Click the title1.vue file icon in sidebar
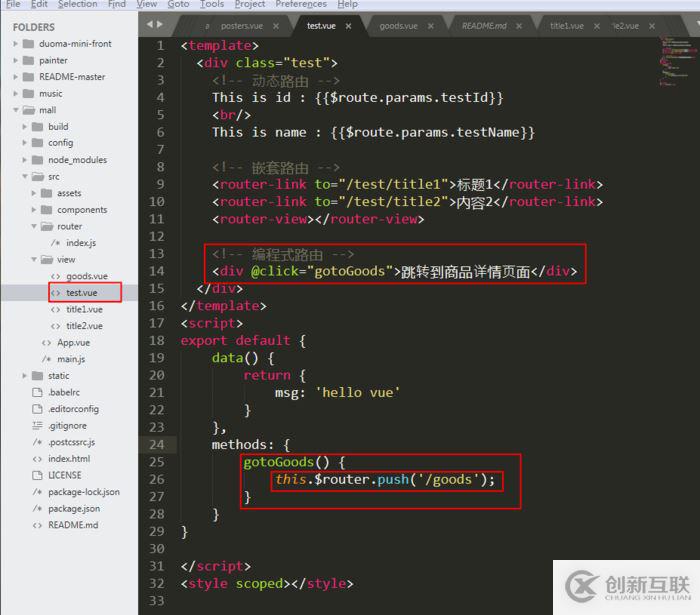 [55, 309]
